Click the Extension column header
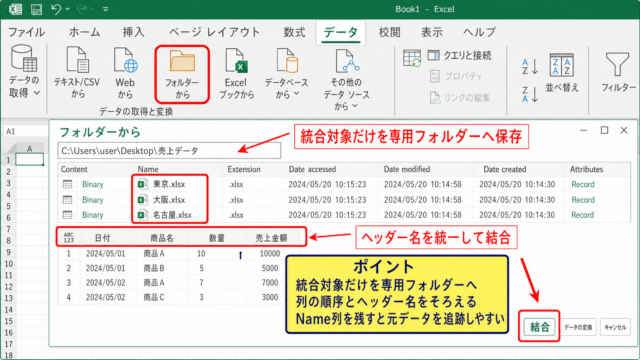 point(244,169)
